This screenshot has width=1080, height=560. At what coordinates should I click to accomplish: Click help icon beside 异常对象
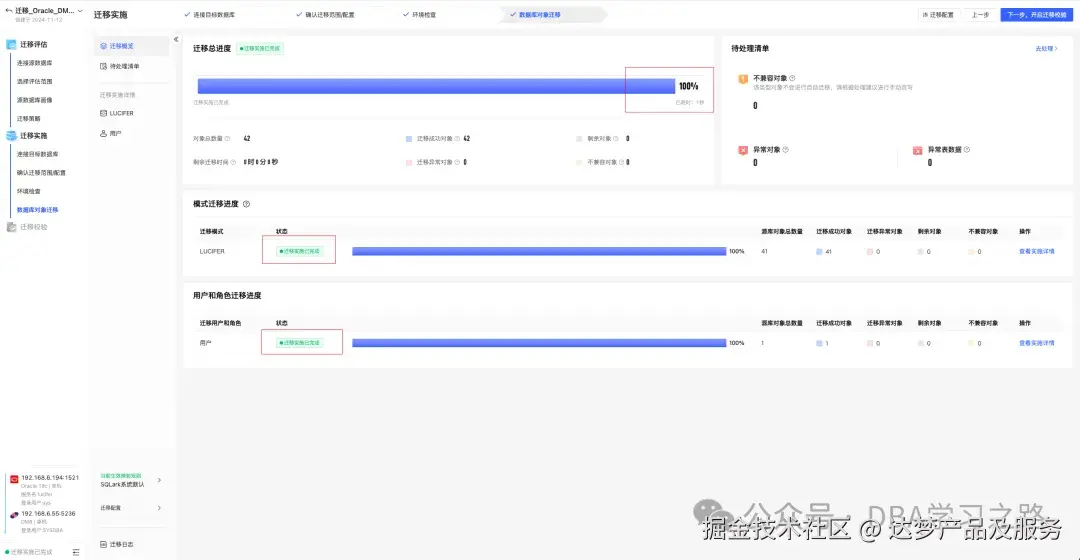[x=785, y=149]
